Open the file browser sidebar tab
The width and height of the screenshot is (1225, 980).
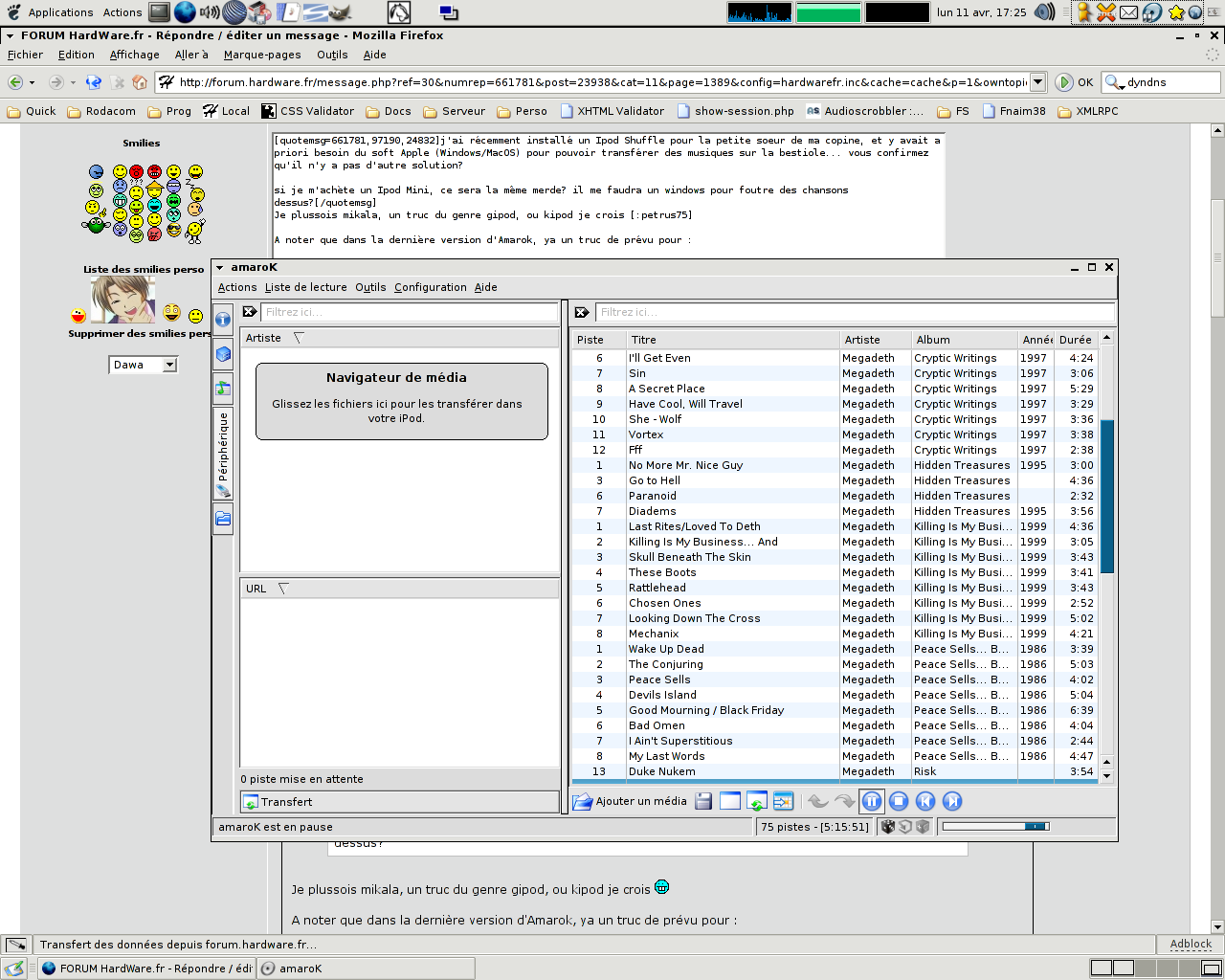223,519
